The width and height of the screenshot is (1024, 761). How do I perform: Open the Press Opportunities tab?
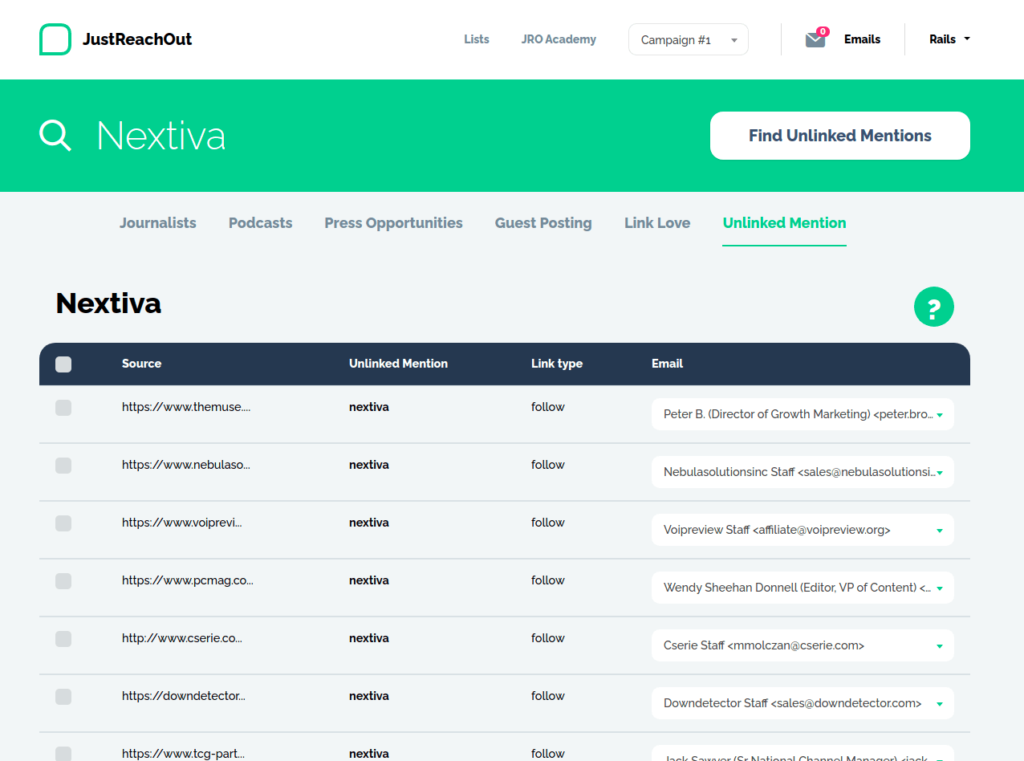(393, 223)
